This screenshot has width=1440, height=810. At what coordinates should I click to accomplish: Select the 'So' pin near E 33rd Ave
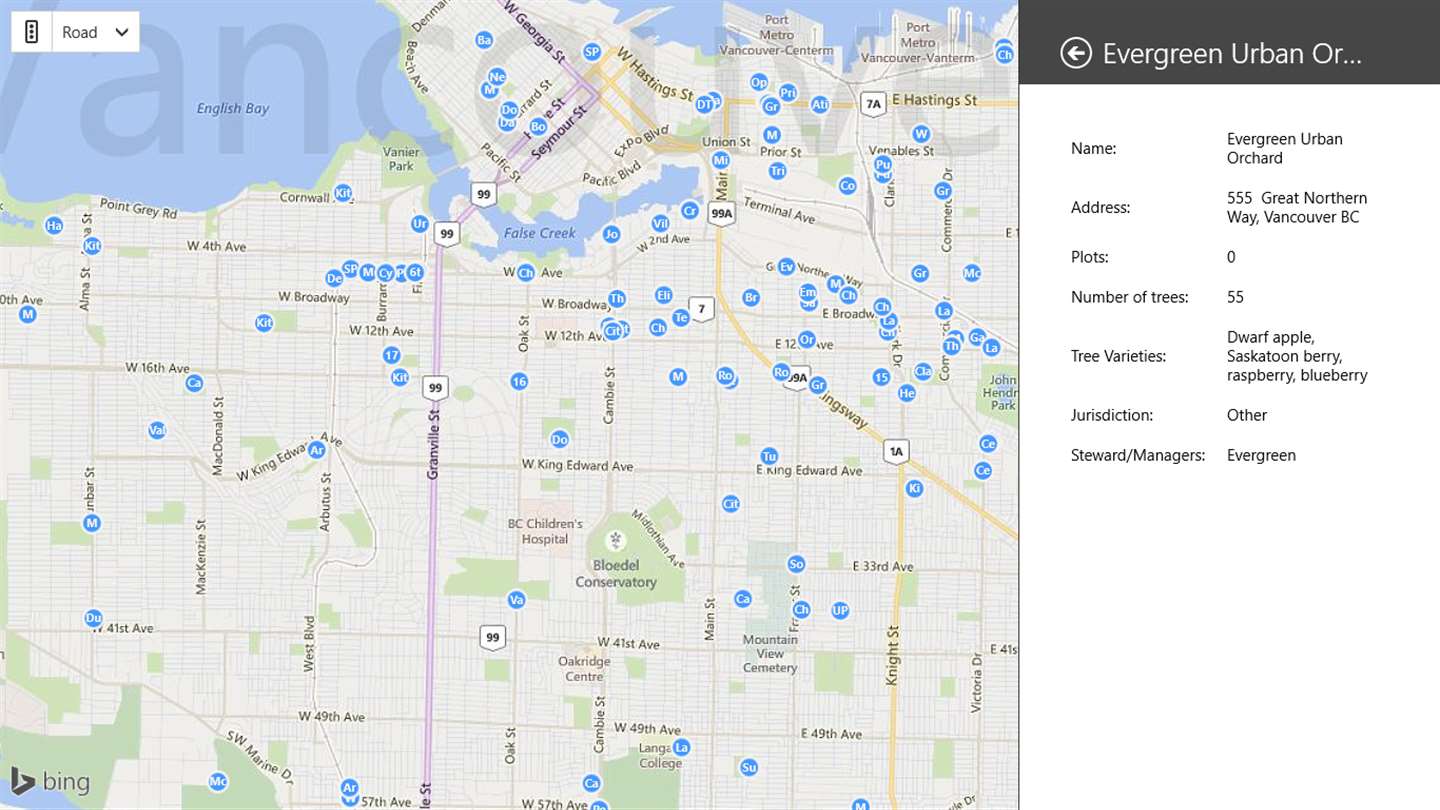coord(796,564)
